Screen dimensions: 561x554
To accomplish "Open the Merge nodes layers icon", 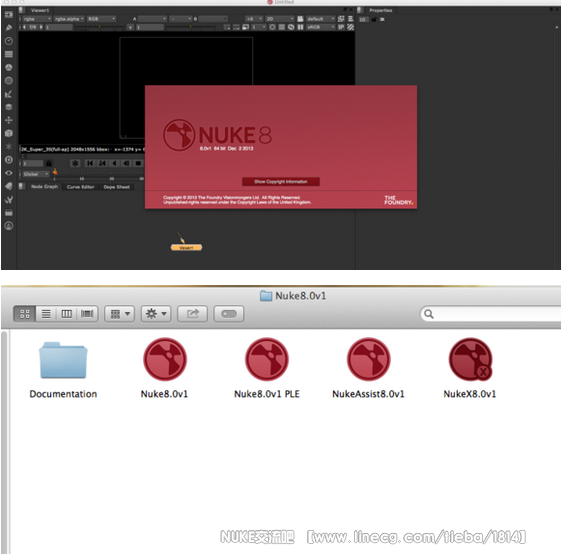I will point(9,107).
